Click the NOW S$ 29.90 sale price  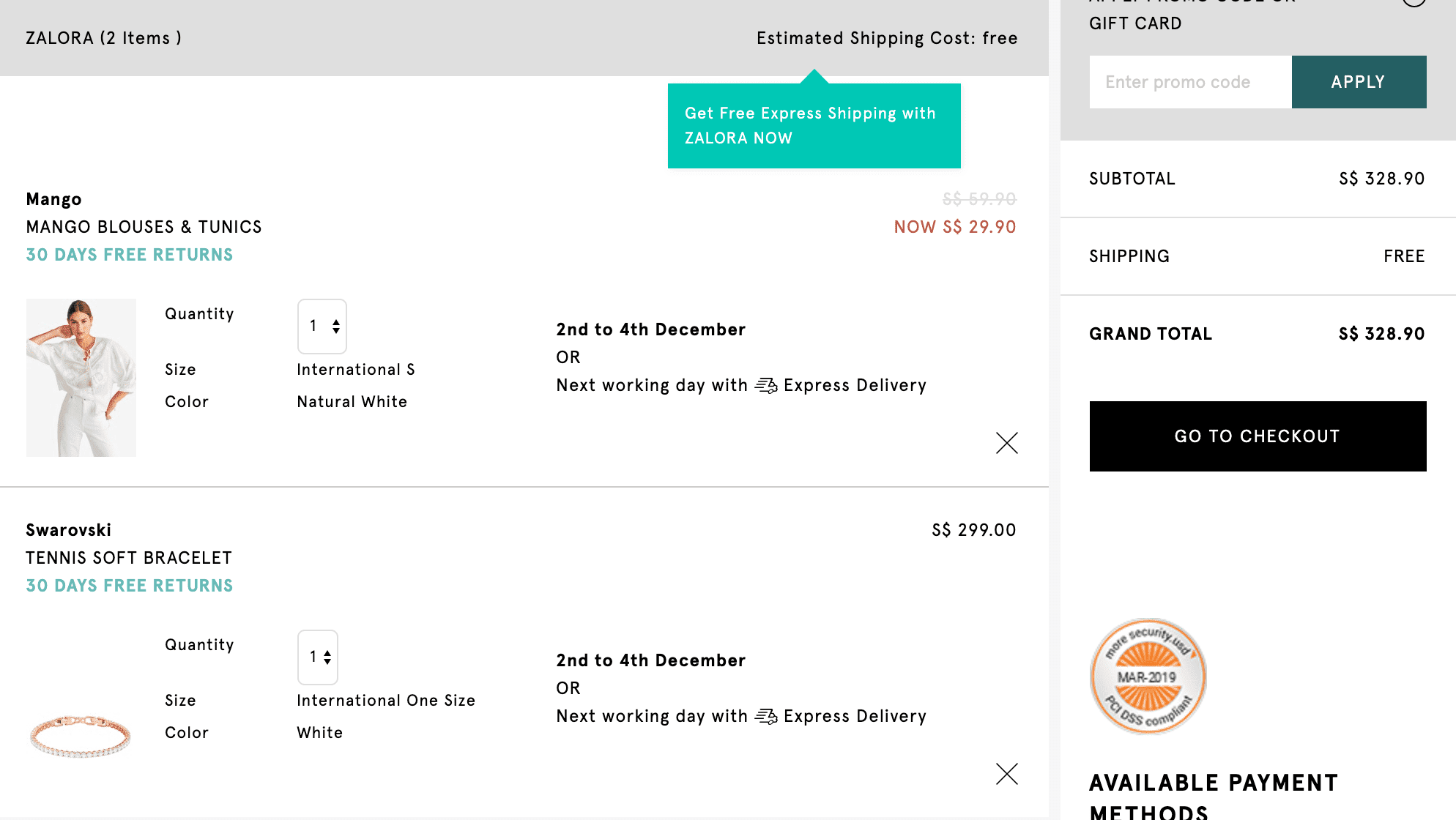(x=955, y=227)
